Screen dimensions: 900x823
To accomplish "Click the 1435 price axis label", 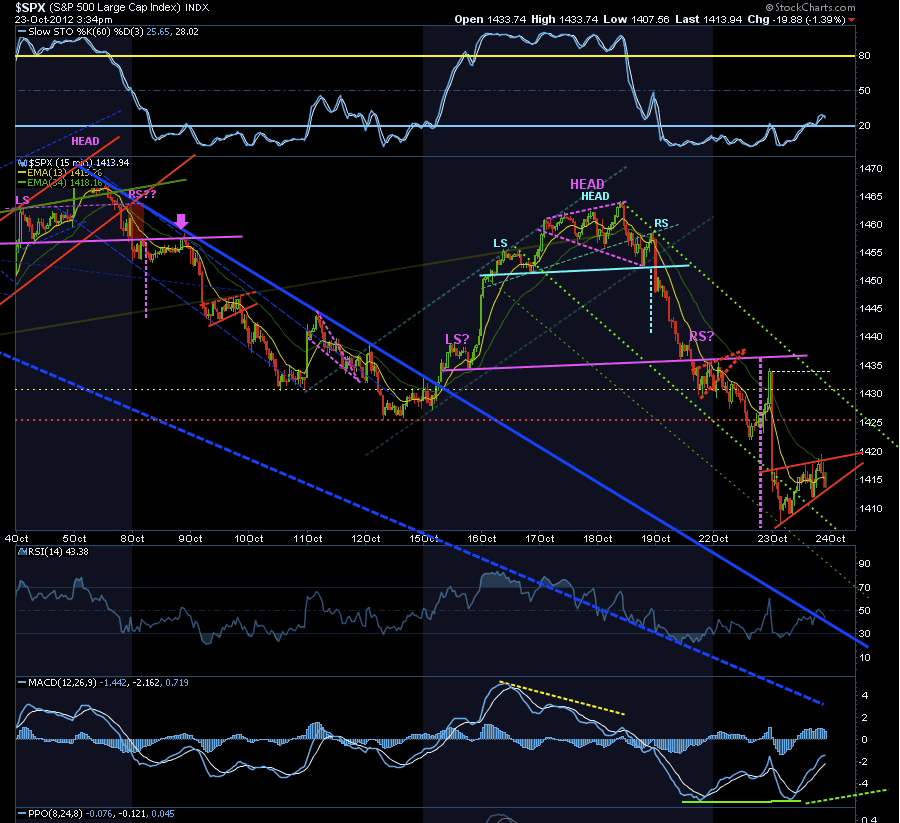I will pos(871,366).
